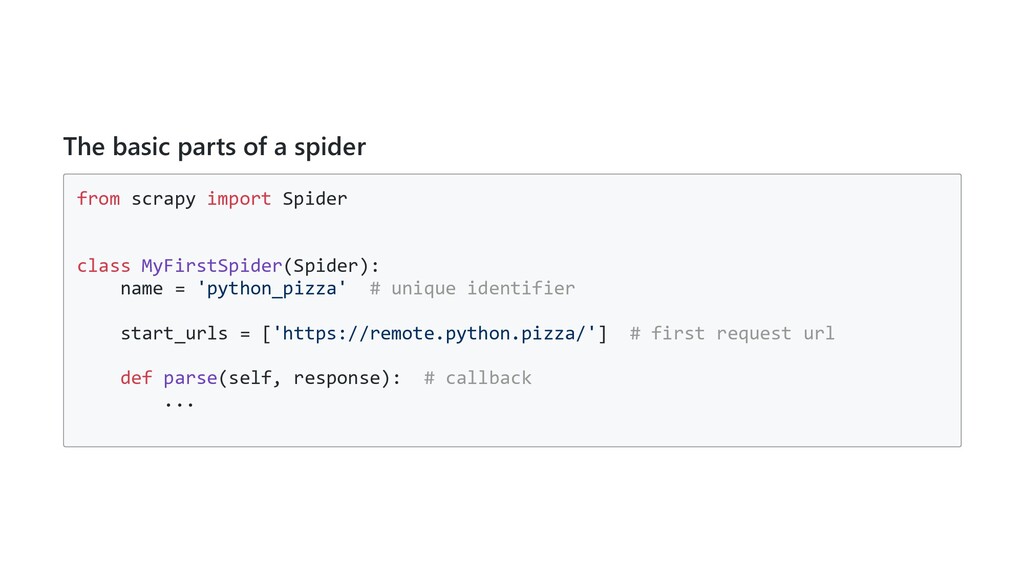Click 'Spider' in the import line
The width and height of the screenshot is (1024, 576).
[315, 198]
